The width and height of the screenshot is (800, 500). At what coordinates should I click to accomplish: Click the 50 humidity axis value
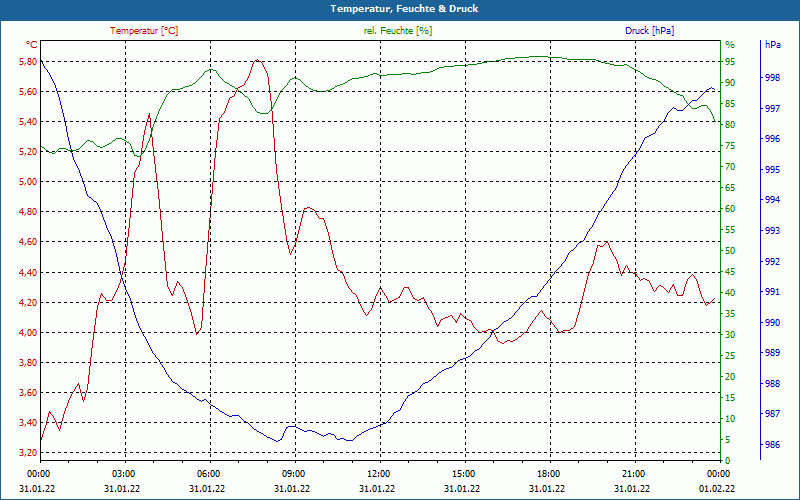[730, 251]
